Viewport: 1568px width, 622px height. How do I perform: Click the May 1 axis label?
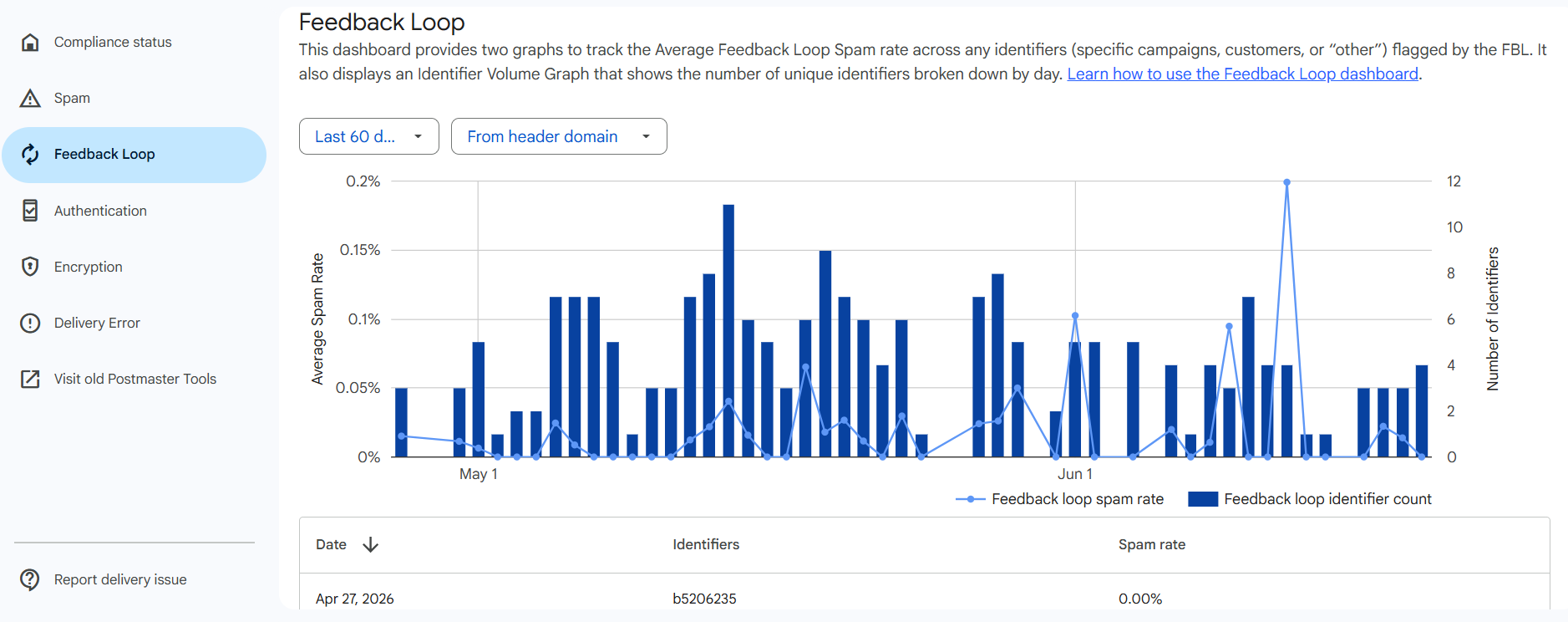478,474
